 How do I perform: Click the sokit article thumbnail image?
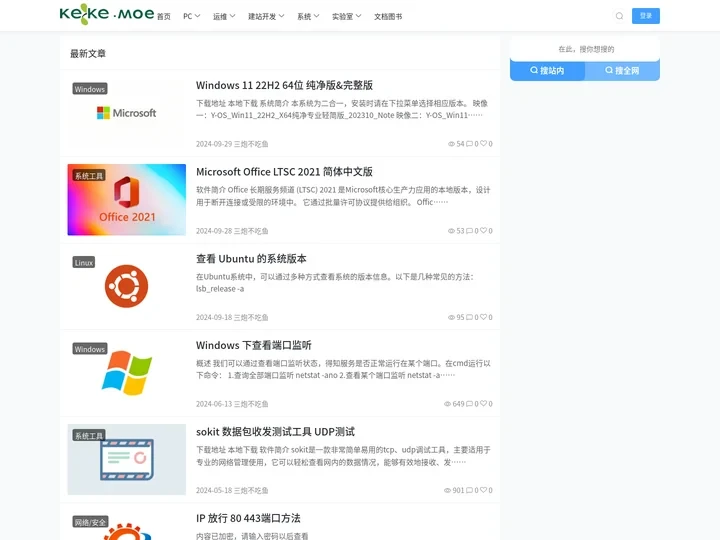tap(127, 460)
